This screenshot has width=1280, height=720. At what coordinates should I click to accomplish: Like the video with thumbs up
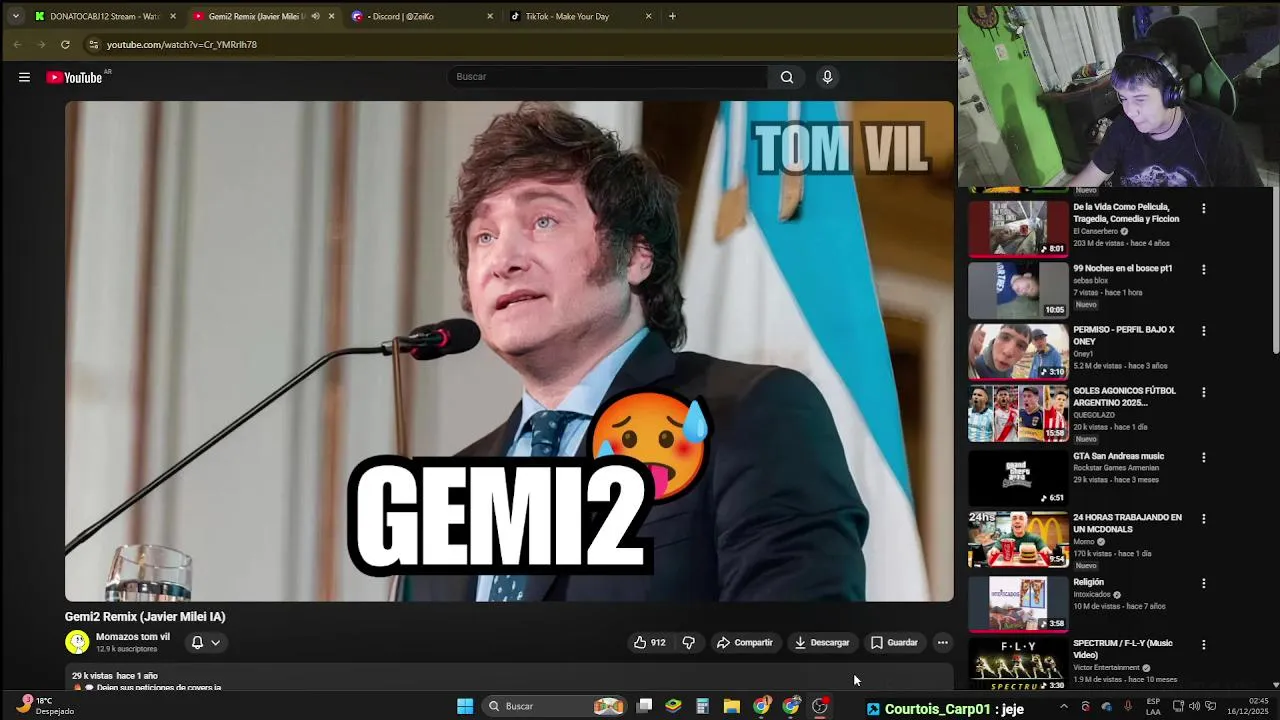(x=649, y=643)
